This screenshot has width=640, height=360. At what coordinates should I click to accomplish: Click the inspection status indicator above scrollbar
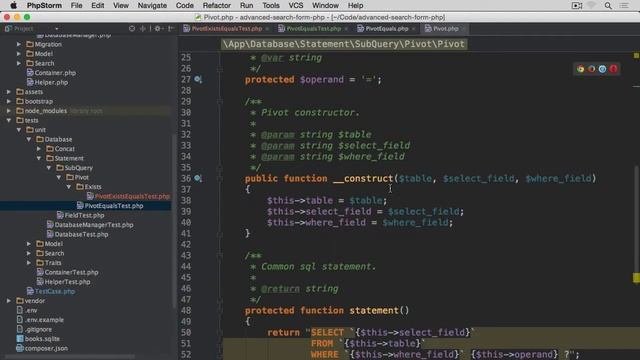pos(636,55)
